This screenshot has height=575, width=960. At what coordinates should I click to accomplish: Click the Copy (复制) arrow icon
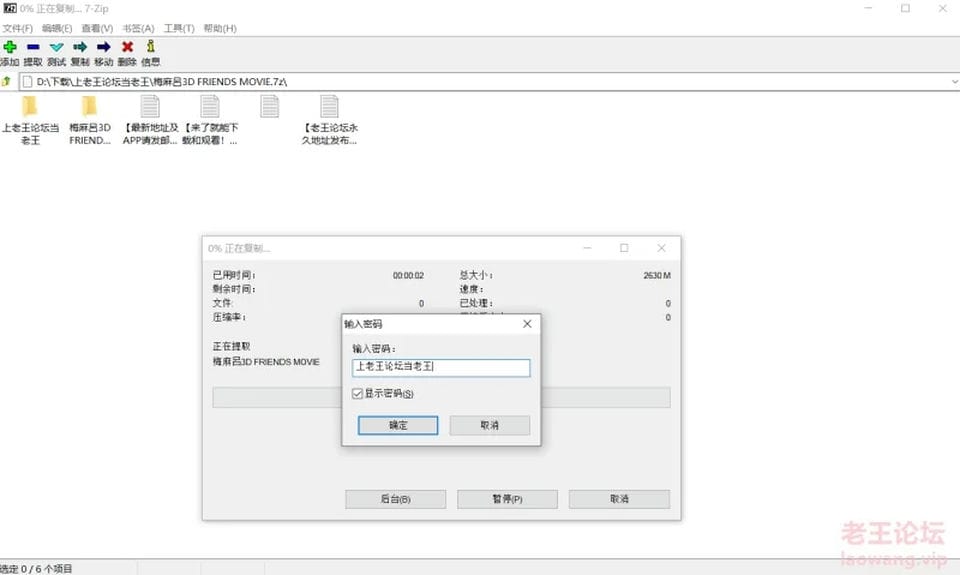[80, 47]
